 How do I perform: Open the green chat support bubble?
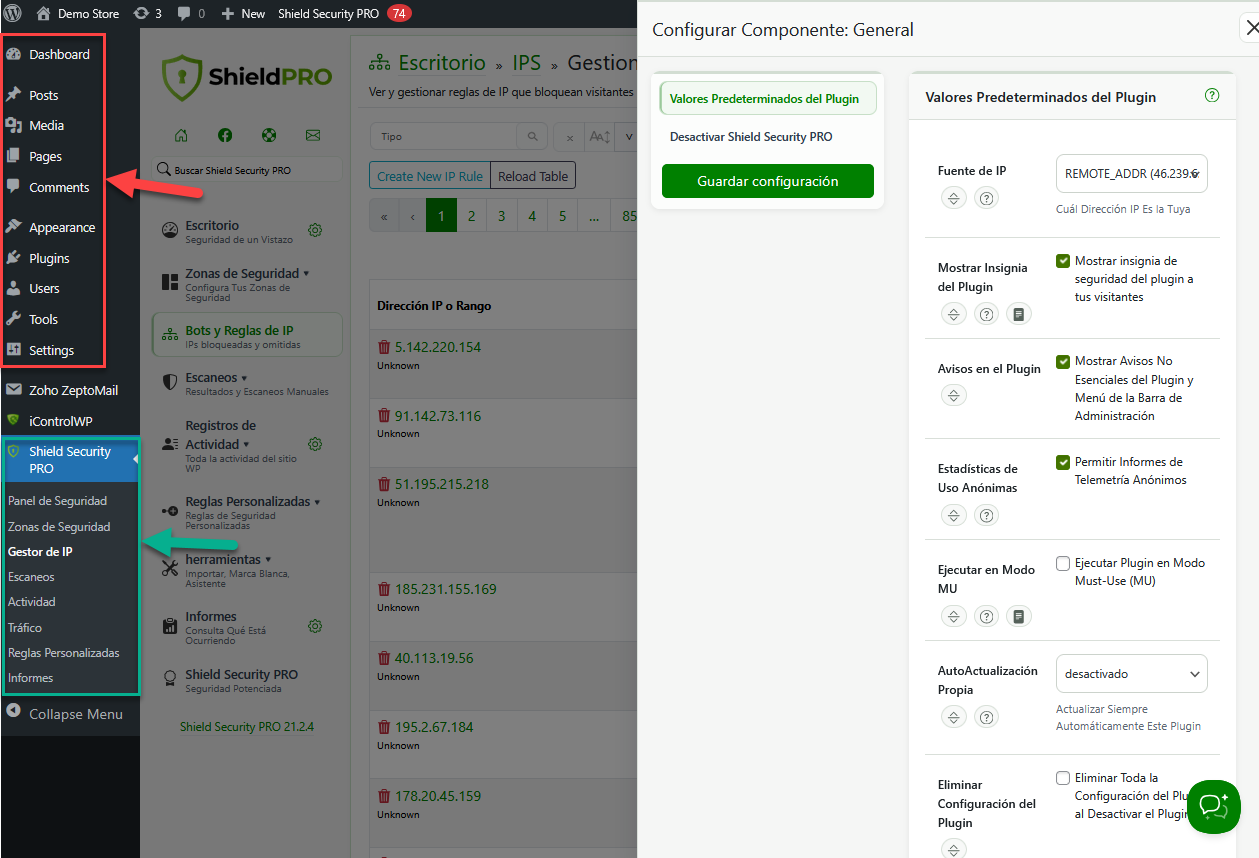tap(1214, 806)
